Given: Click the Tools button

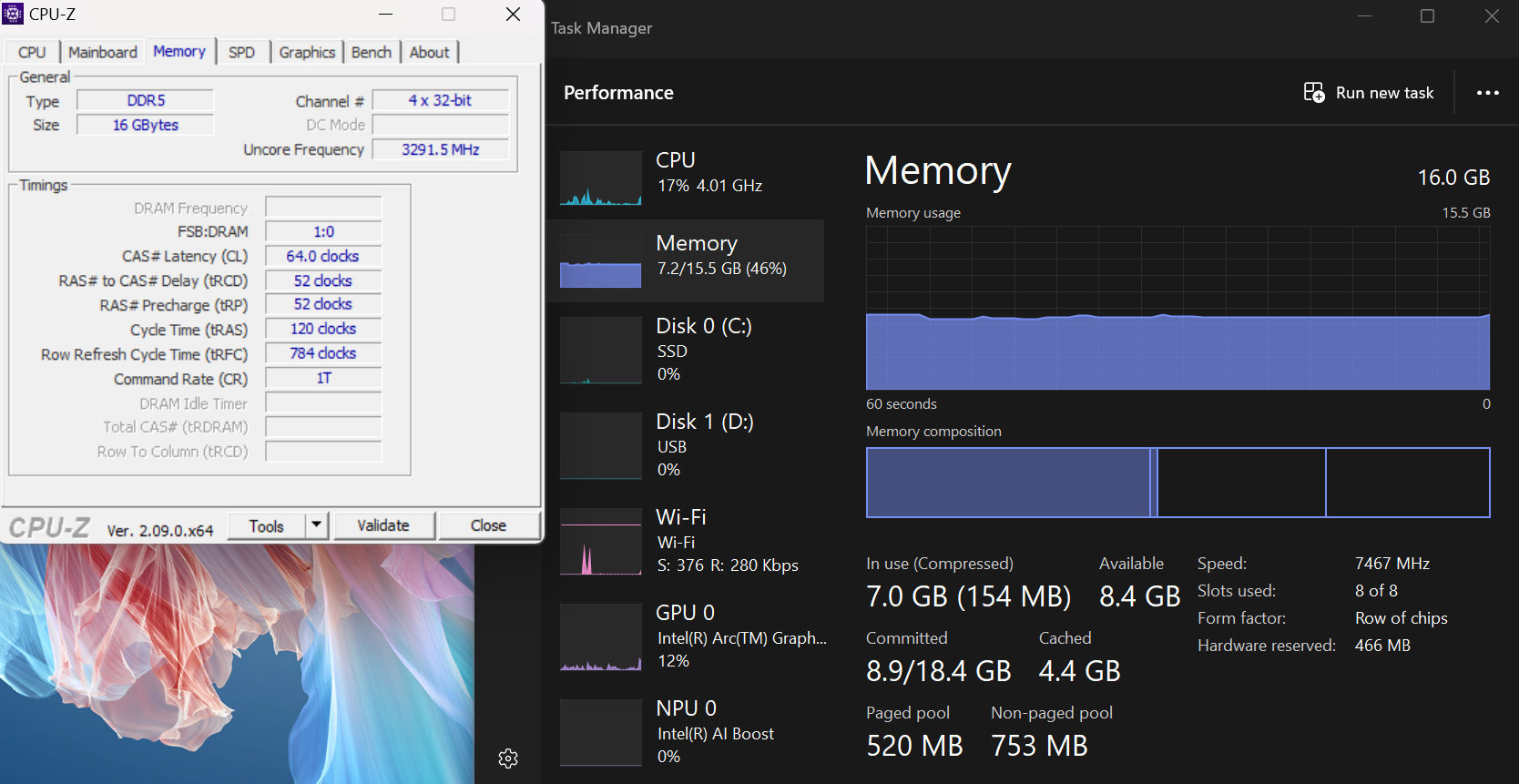Looking at the screenshot, I should [x=266, y=526].
